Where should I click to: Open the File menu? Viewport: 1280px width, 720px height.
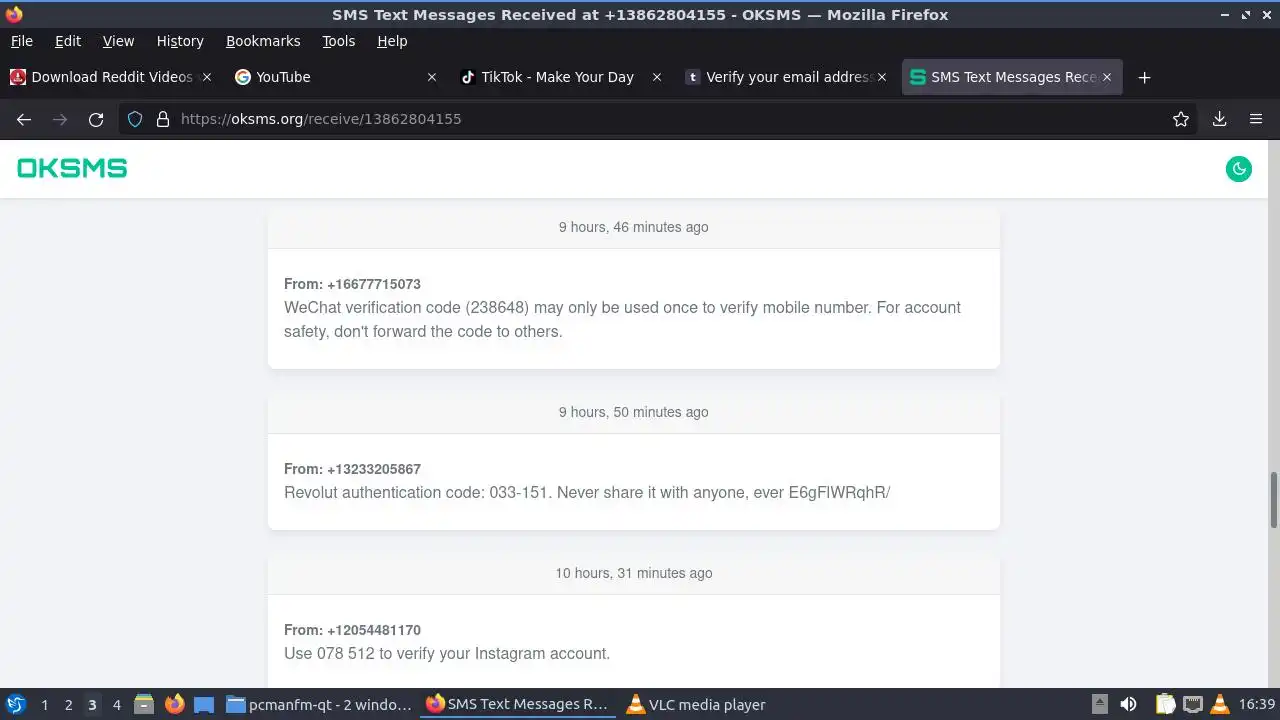22,41
